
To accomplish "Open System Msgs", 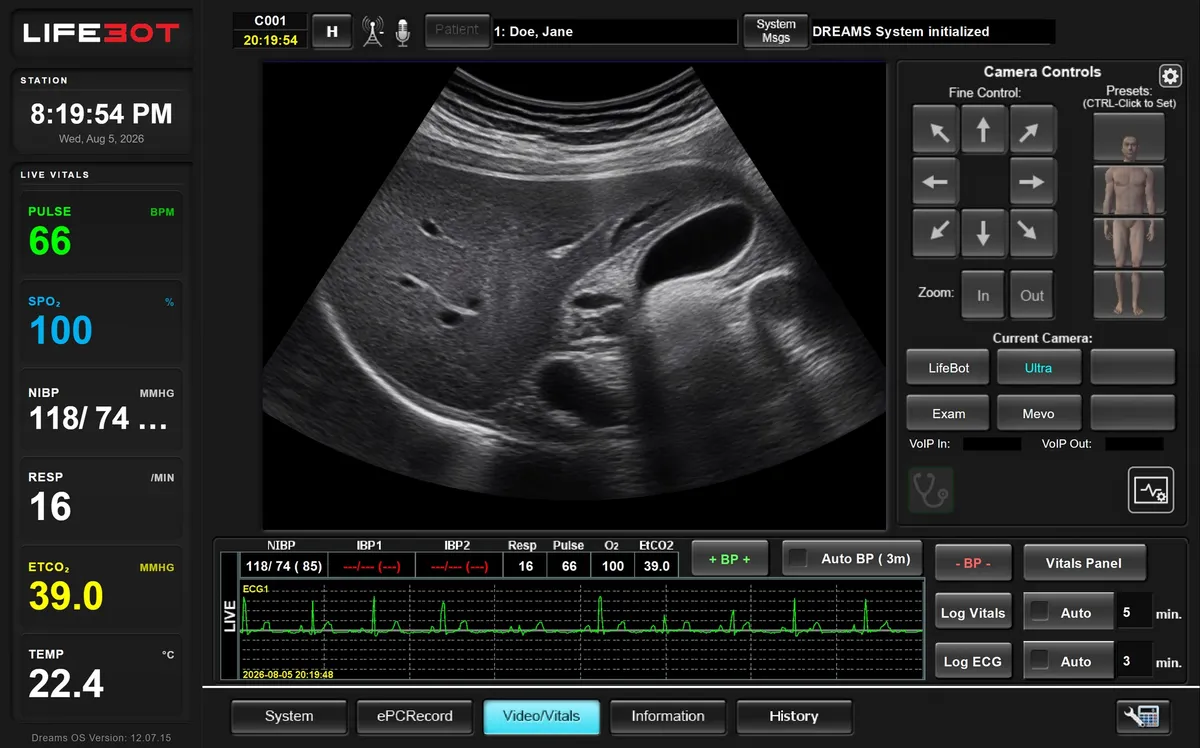I will (x=776, y=31).
